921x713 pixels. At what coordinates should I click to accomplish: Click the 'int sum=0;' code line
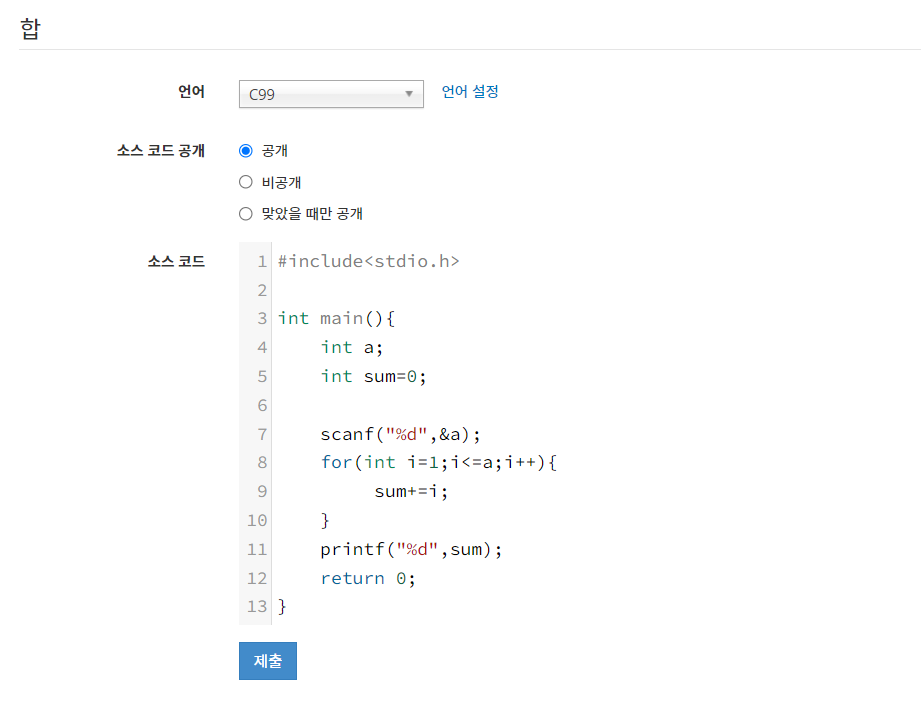pyautogui.click(x=374, y=376)
